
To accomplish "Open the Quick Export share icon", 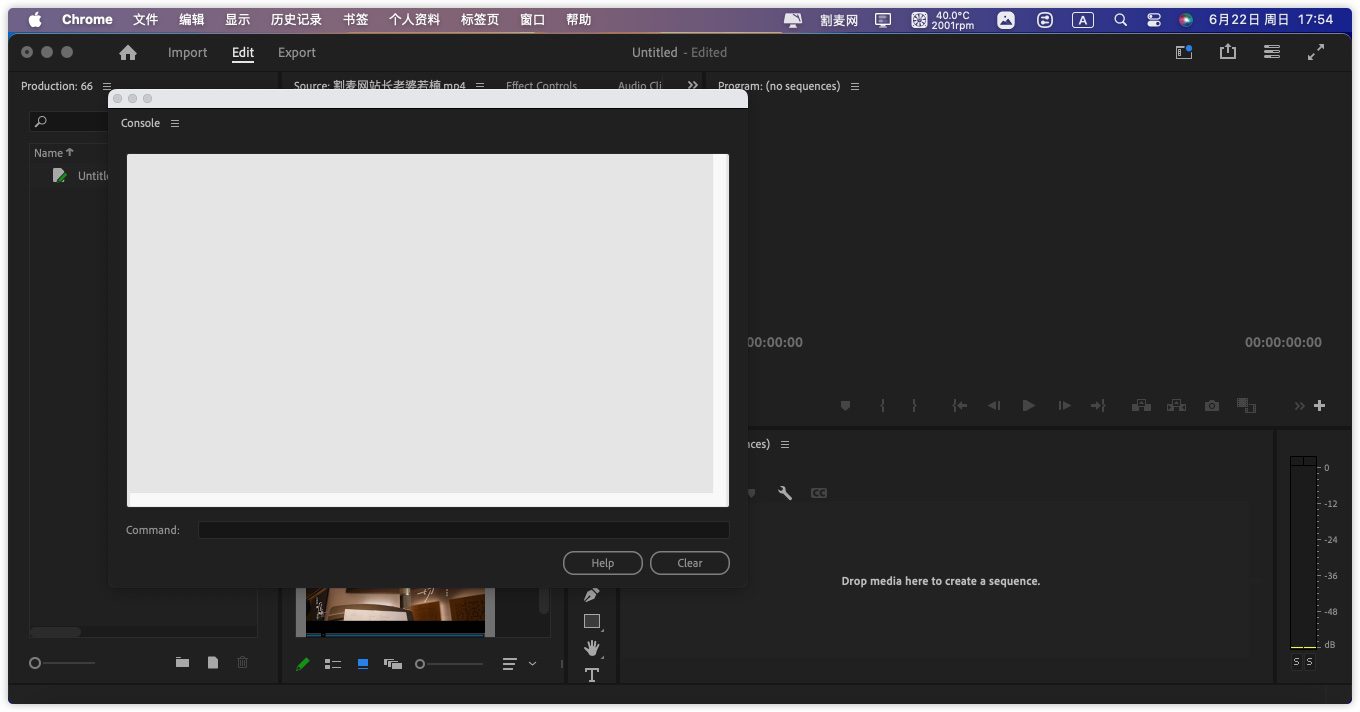I will coord(1227,53).
